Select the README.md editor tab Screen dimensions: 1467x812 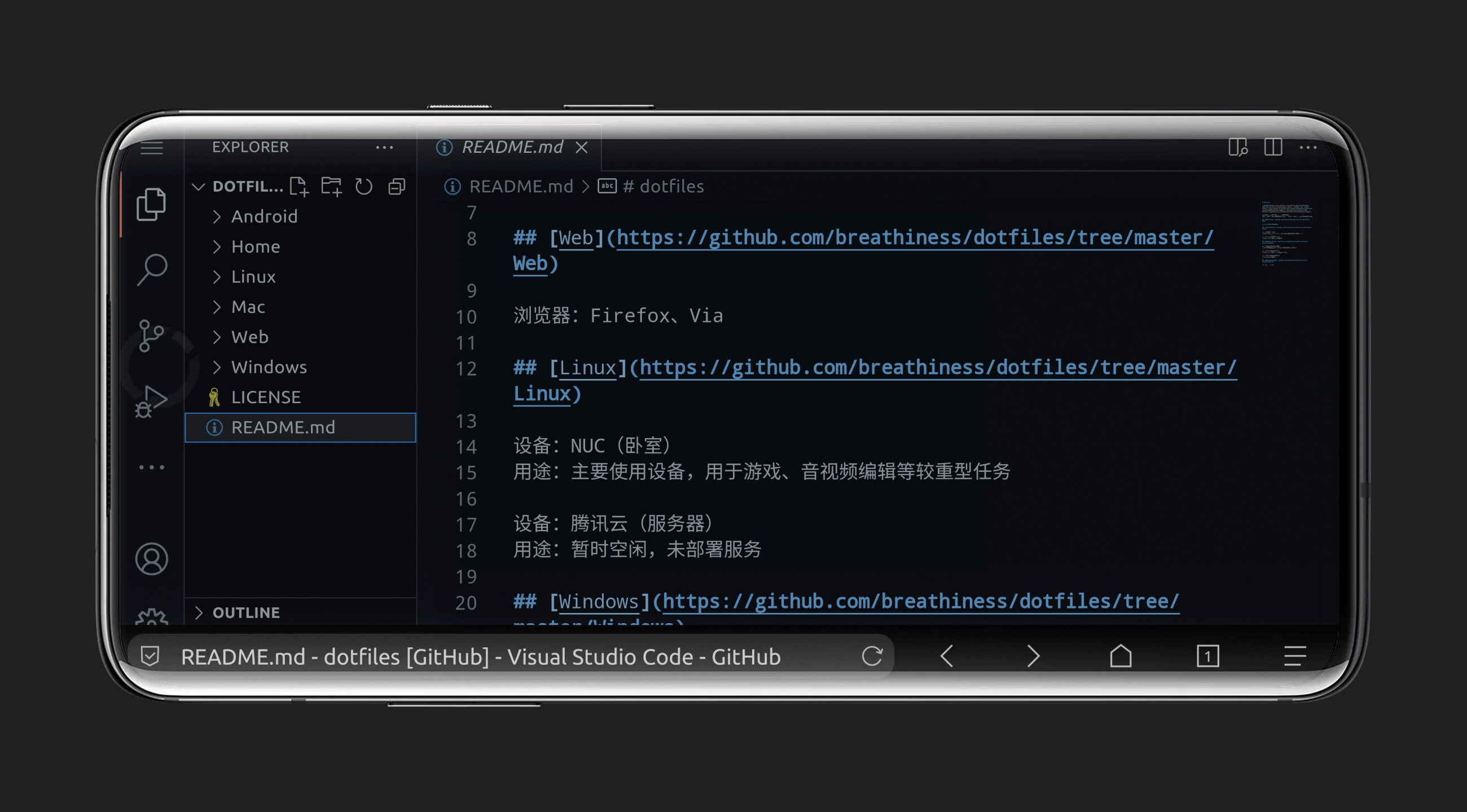tap(511, 147)
